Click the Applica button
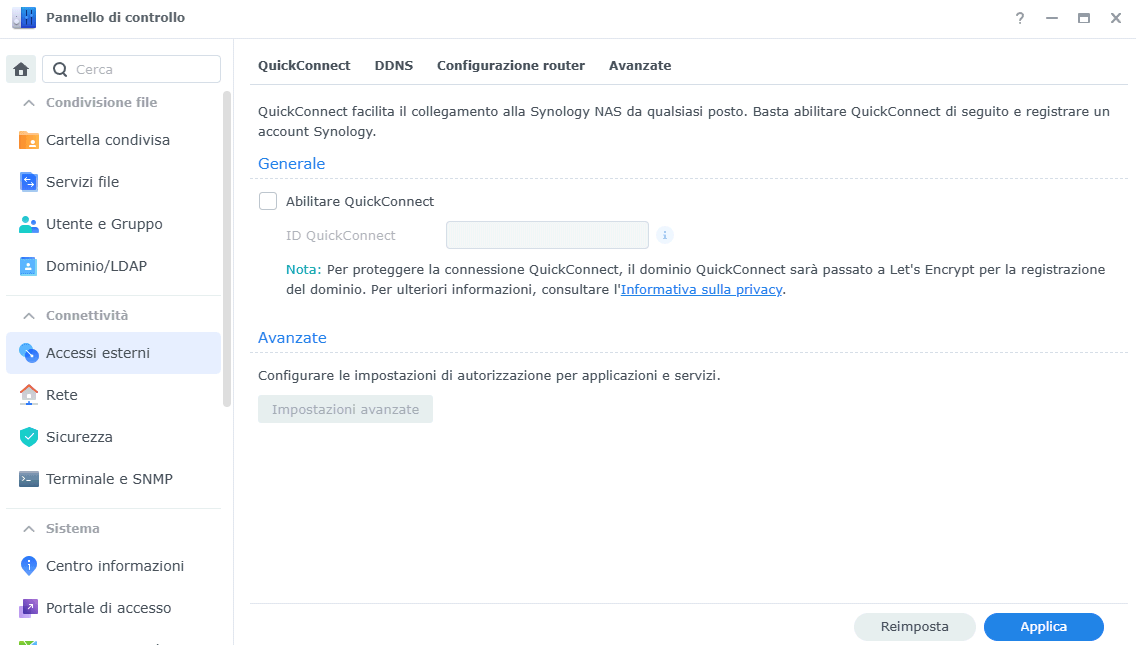Image resolution: width=1136 pixels, height=645 pixels. [x=1043, y=627]
